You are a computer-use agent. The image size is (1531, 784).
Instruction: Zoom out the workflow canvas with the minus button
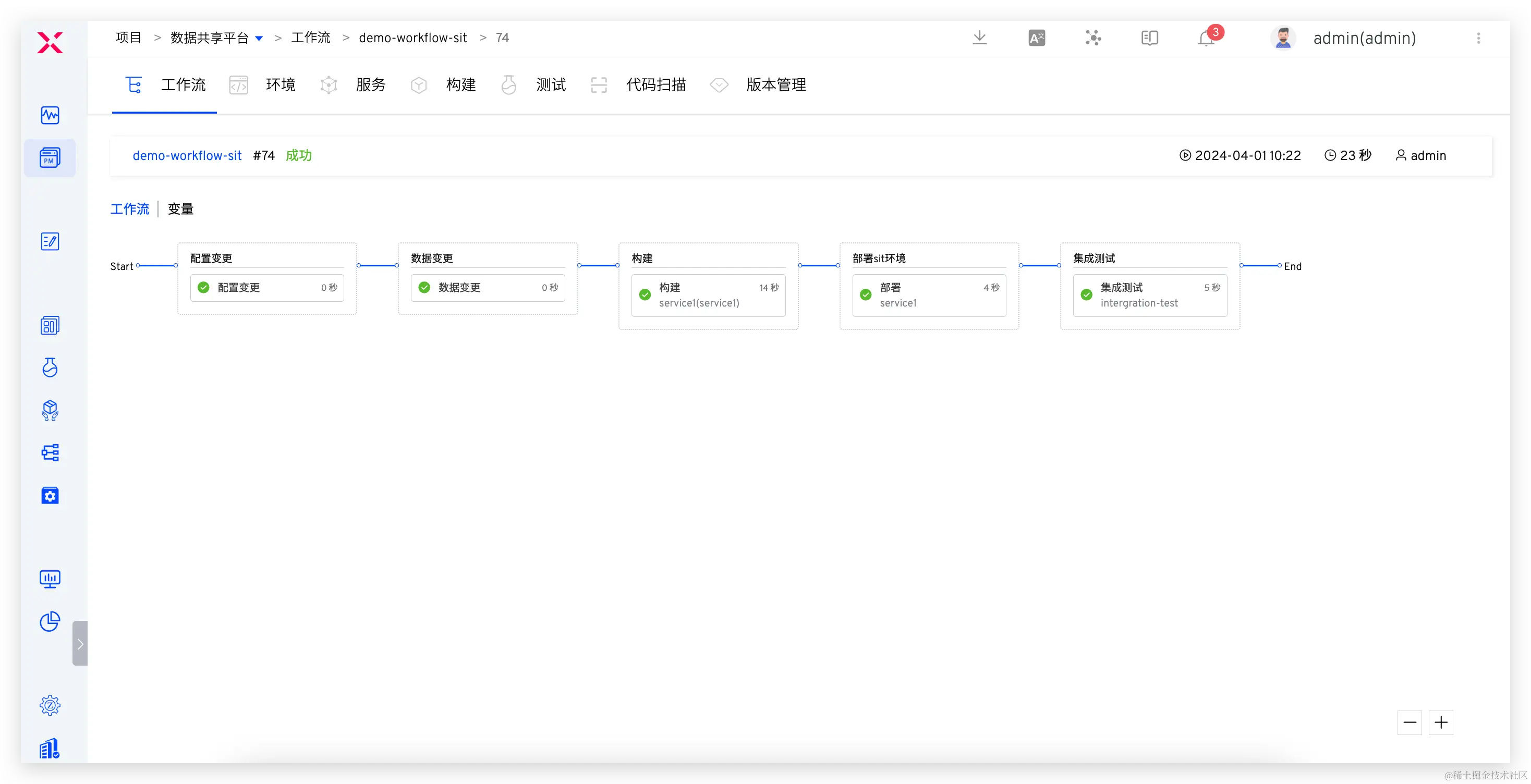pyautogui.click(x=1409, y=722)
